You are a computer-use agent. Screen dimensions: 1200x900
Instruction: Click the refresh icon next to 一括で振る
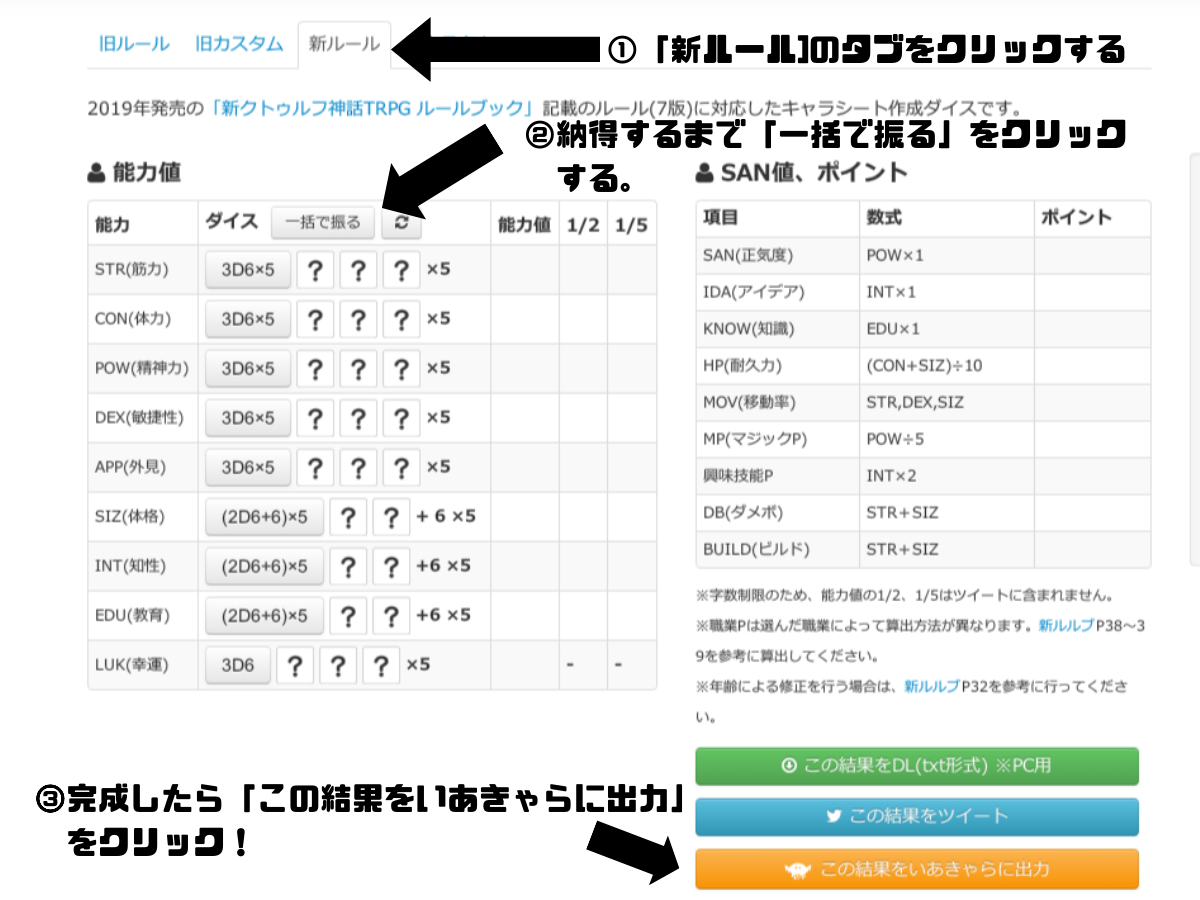401,223
